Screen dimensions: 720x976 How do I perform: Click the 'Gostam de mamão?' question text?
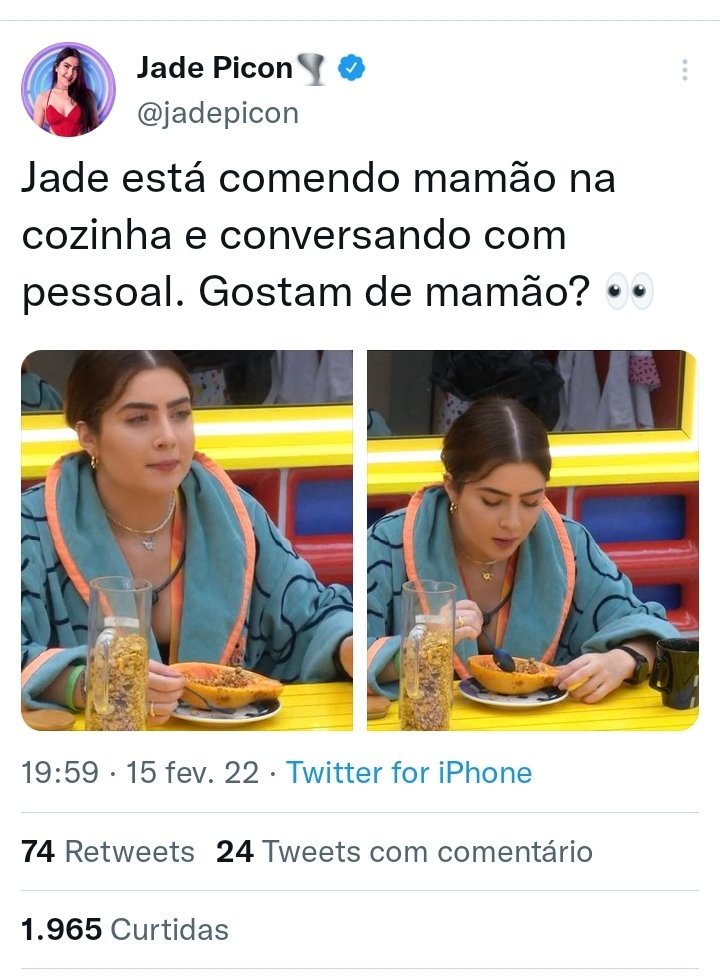pyautogui.click(x=394, y=292)
